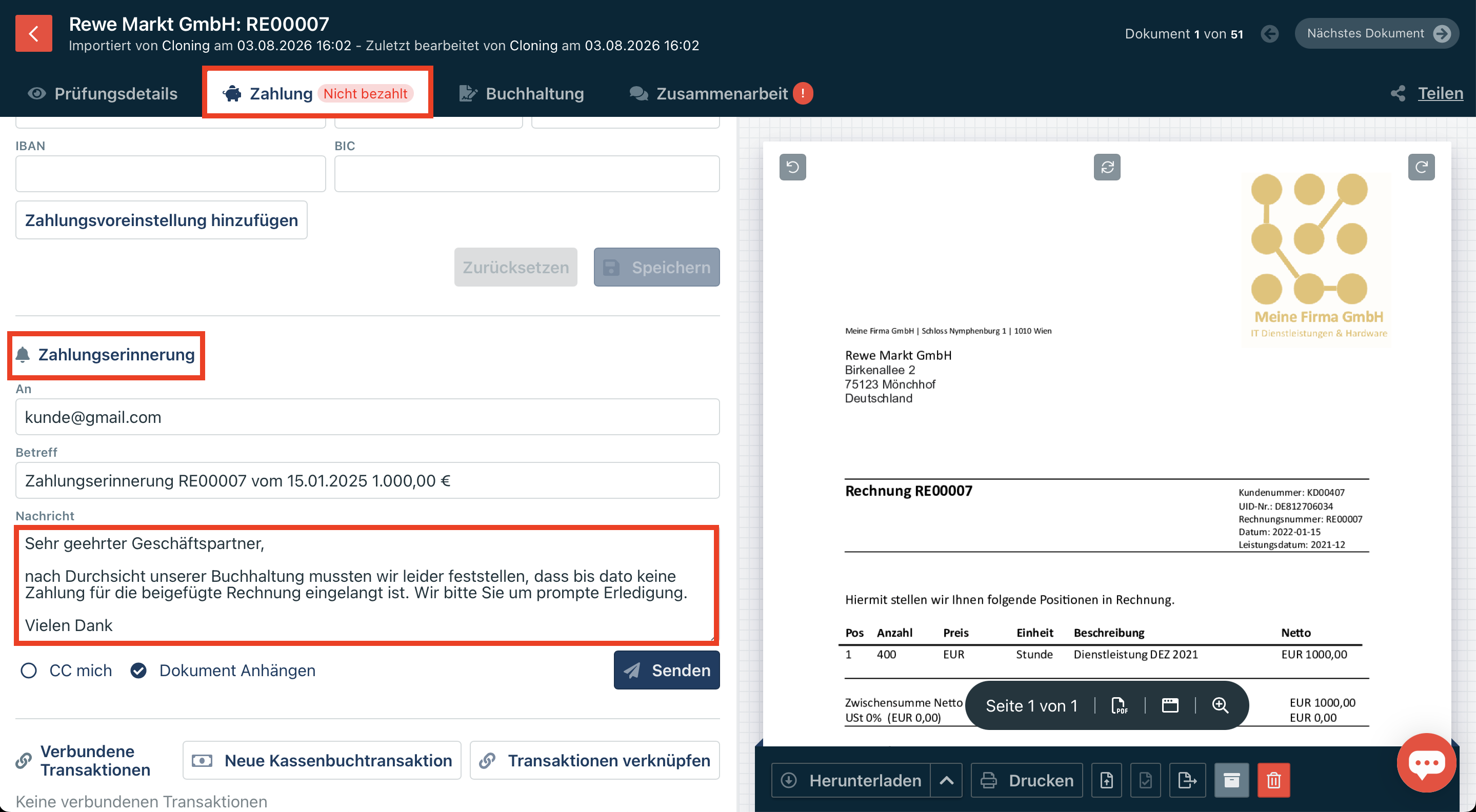Create a Neue Kassenbuchtransaktion
Image resolution: width=1476 pixels, height=812 pixels.
coord(322,760)
